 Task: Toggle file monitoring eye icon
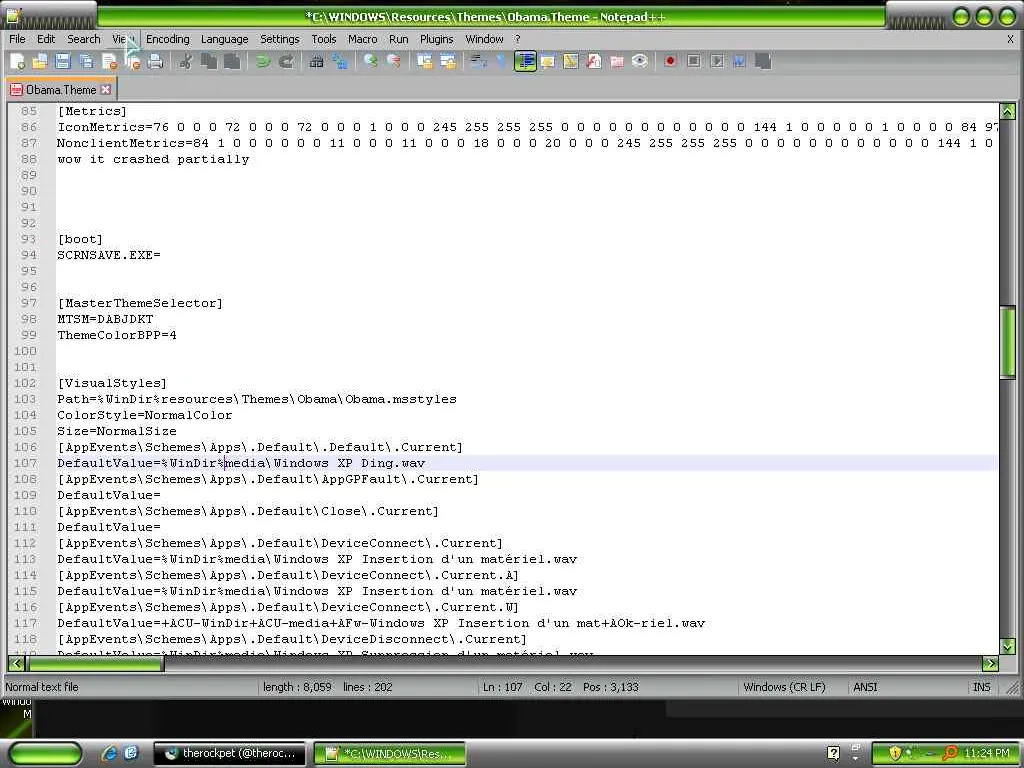coord(639,61)
